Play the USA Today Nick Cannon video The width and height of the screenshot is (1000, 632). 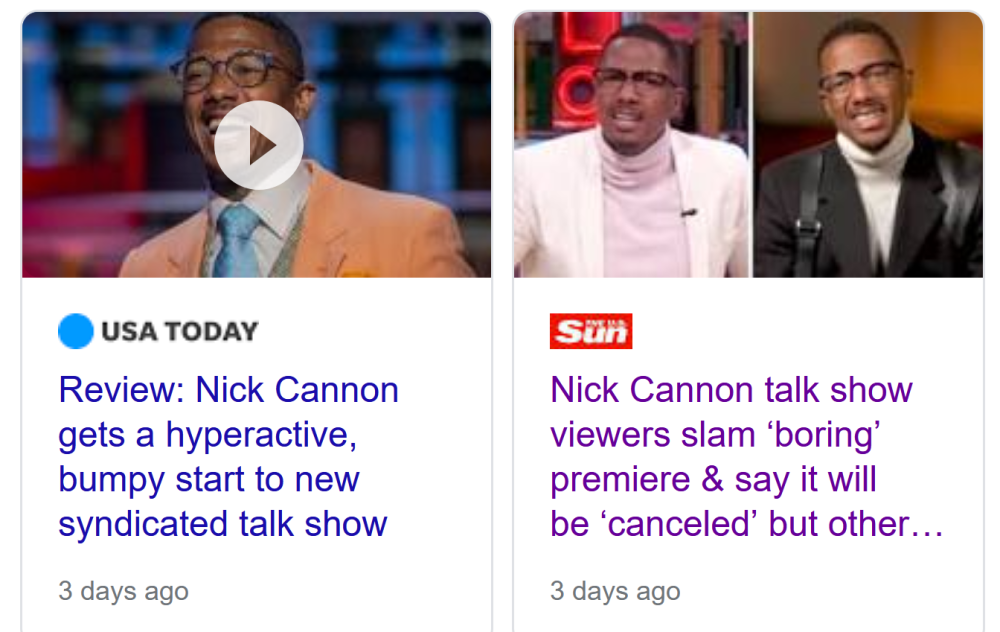click(258, 145)
